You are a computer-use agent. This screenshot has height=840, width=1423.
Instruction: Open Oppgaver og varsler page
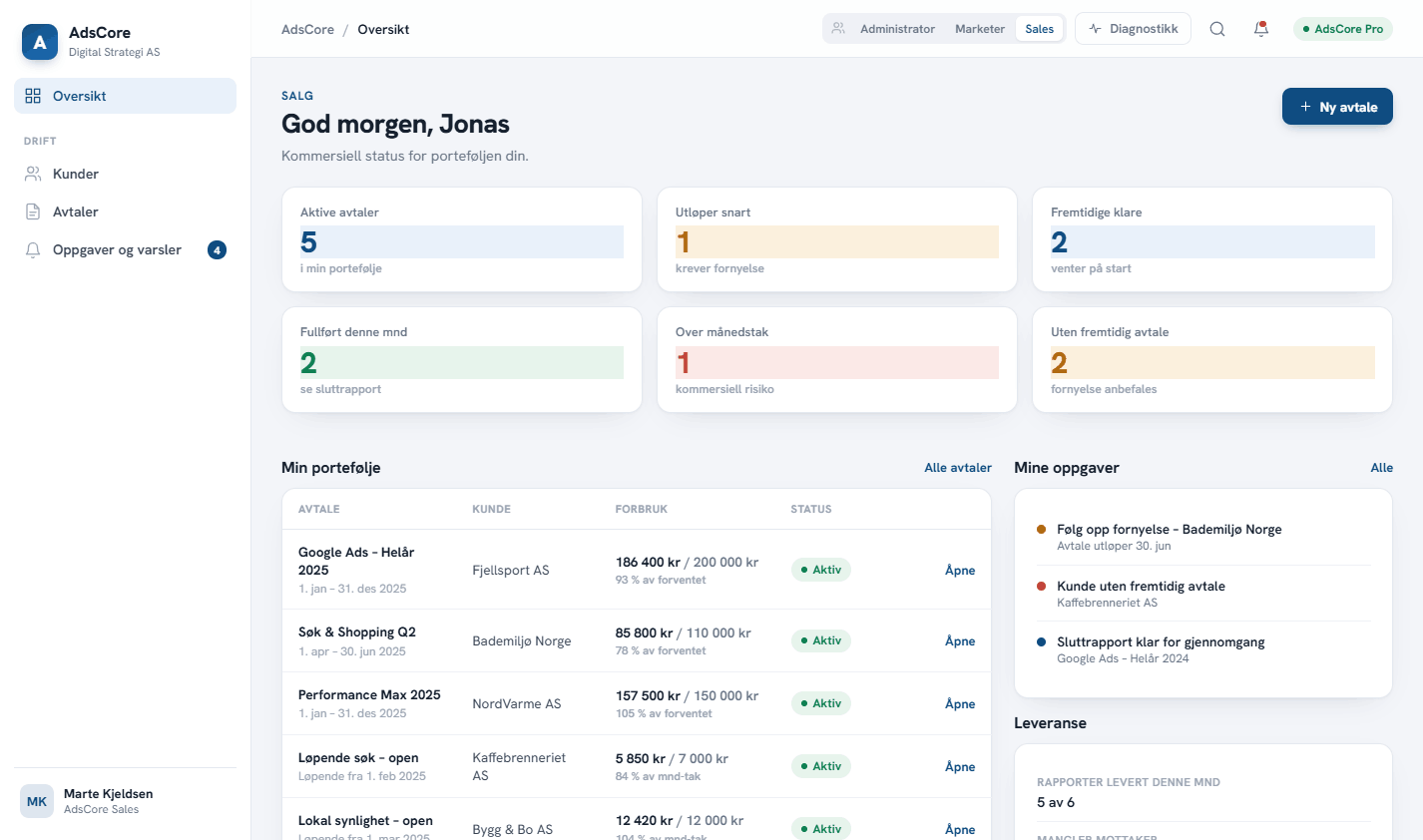point(125,249)
